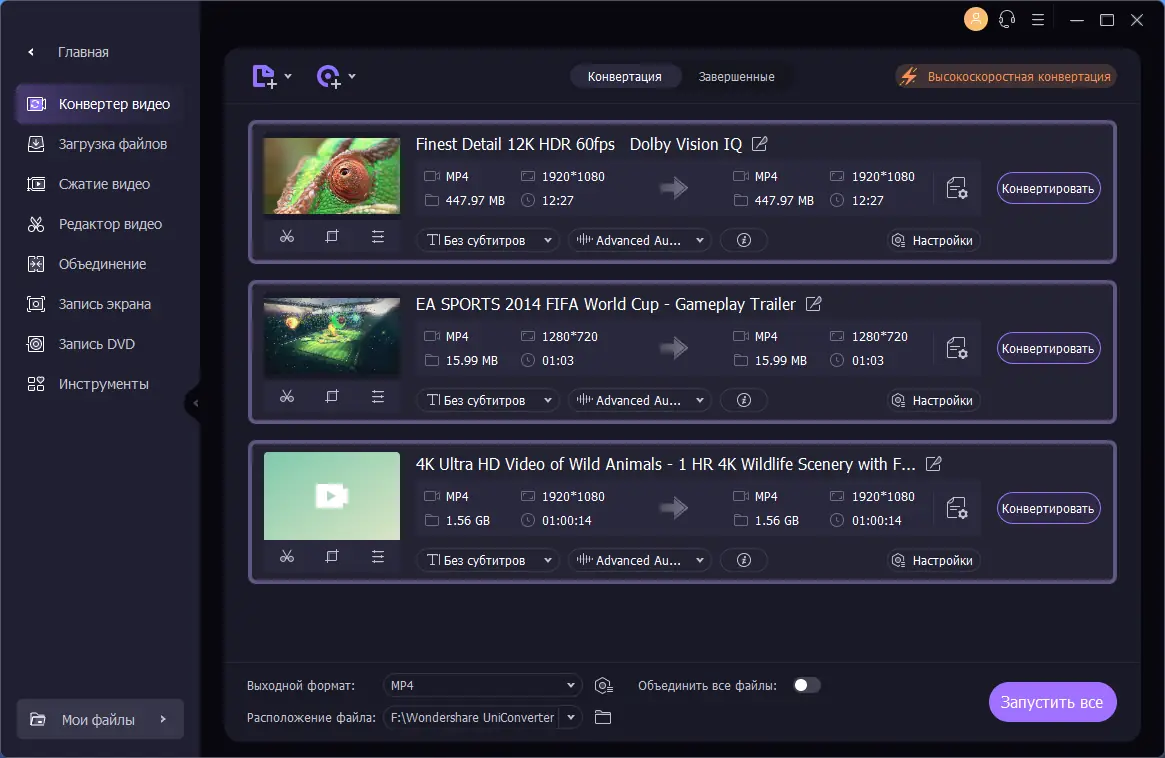Viewport: 1165px width, 758px height.
Task: Open Запись DVD section
Action: click(100, 344)
